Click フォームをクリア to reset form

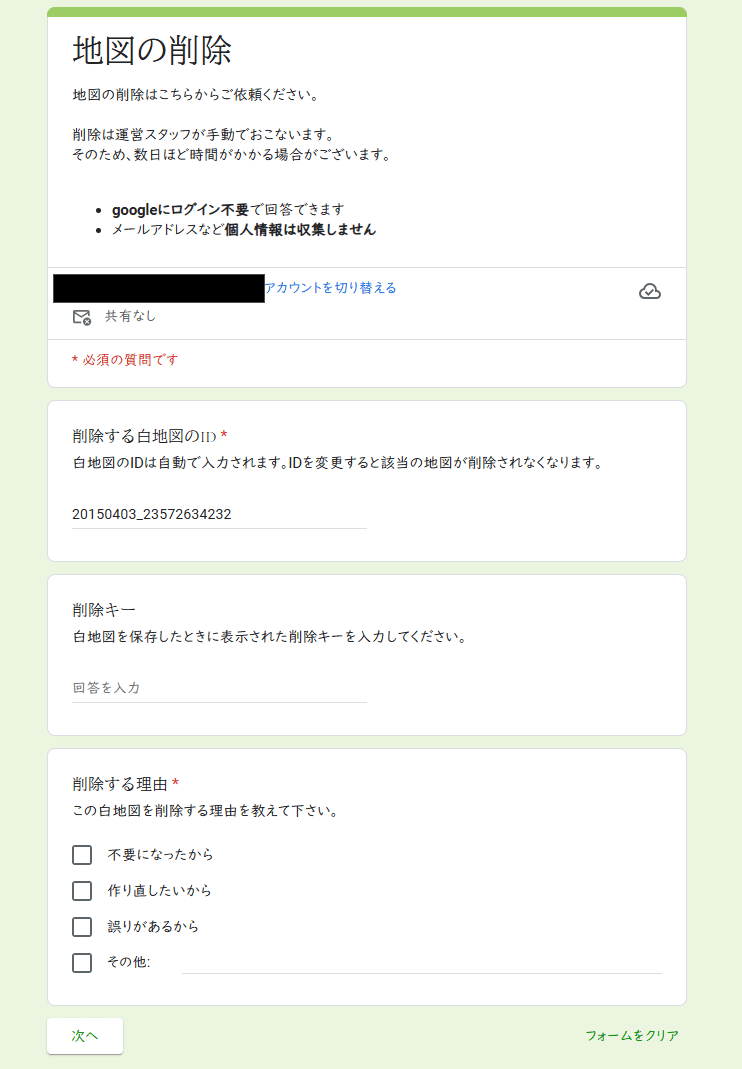[x=632, y=1036]
